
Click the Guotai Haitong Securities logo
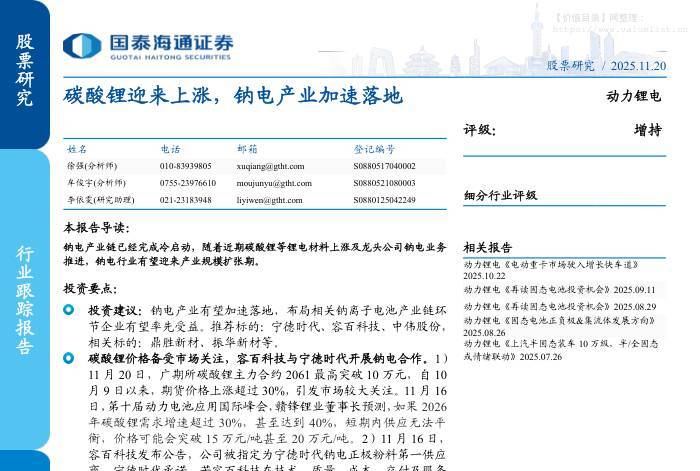(x=148, y=46)
